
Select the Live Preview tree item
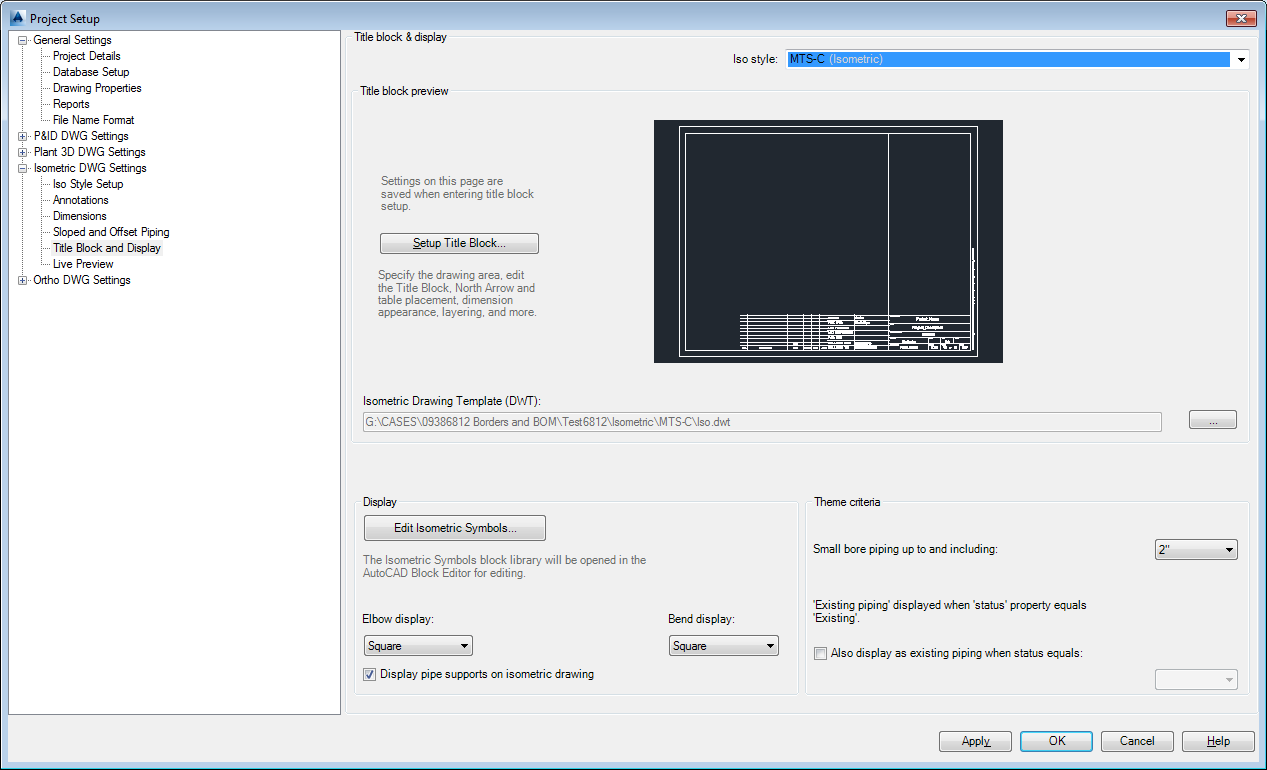click(x=81, y=263)
